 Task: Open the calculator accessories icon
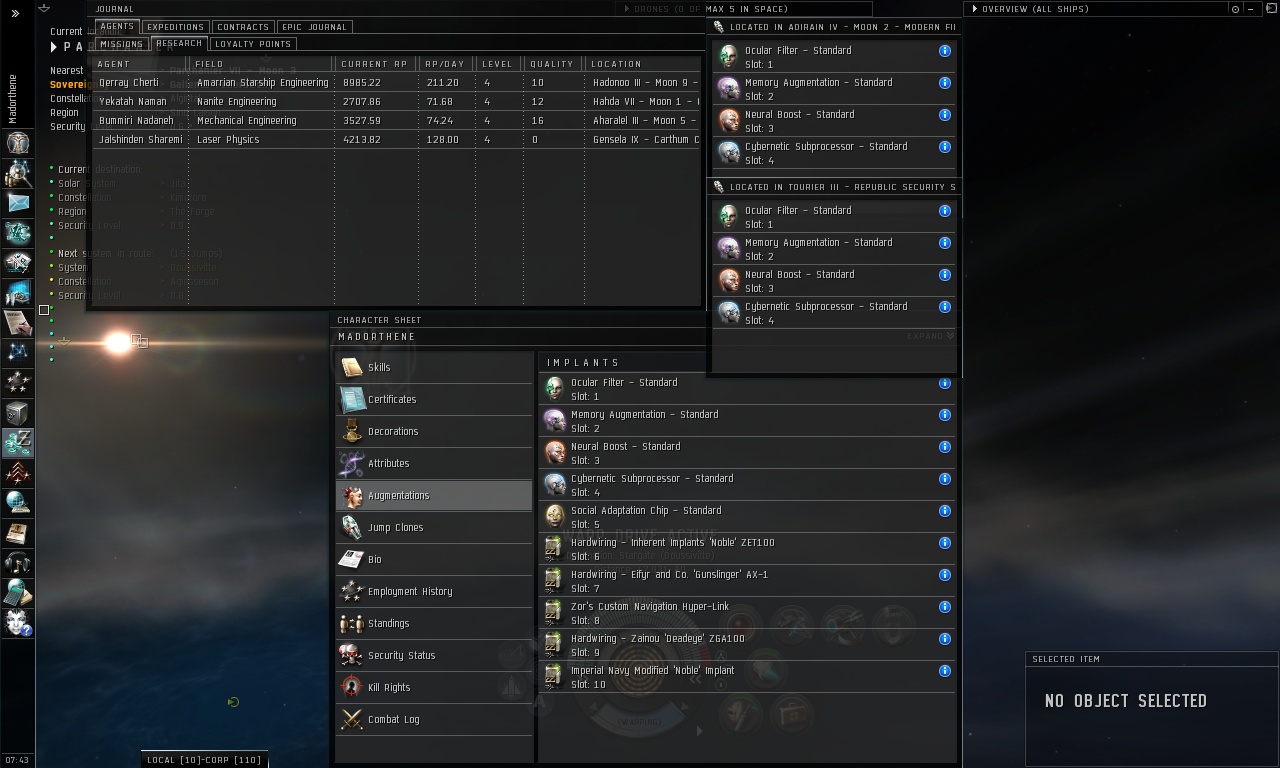[17, 593]
